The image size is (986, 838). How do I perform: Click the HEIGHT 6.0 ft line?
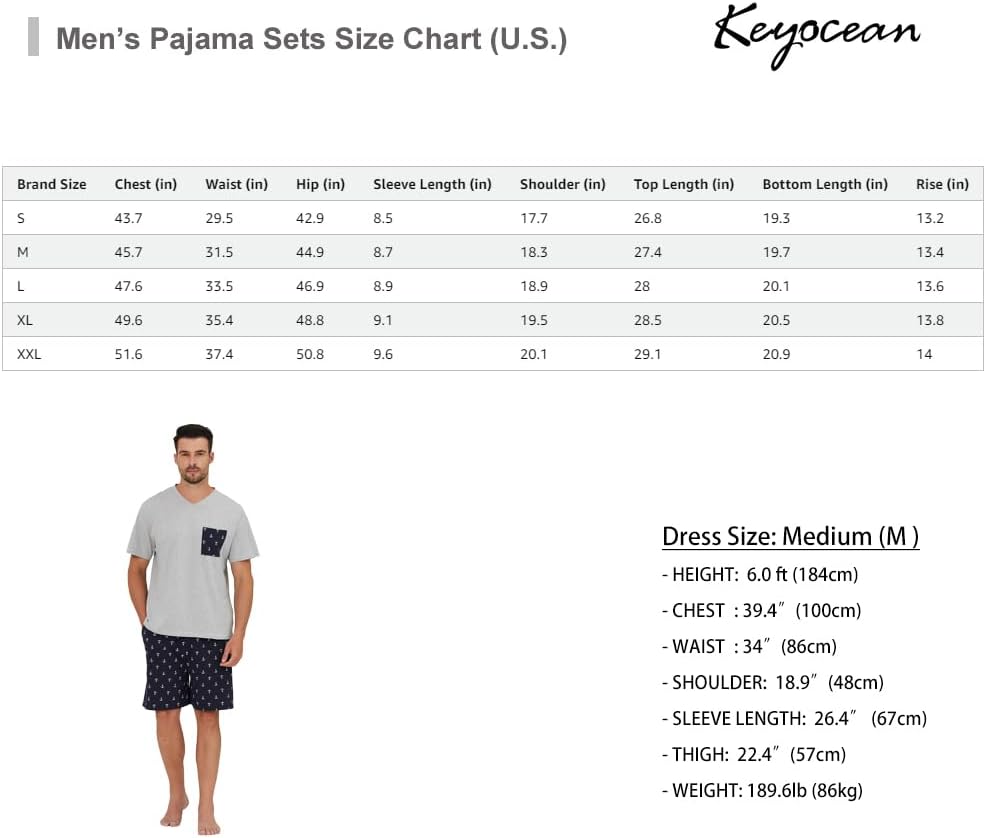coord(760,574)
